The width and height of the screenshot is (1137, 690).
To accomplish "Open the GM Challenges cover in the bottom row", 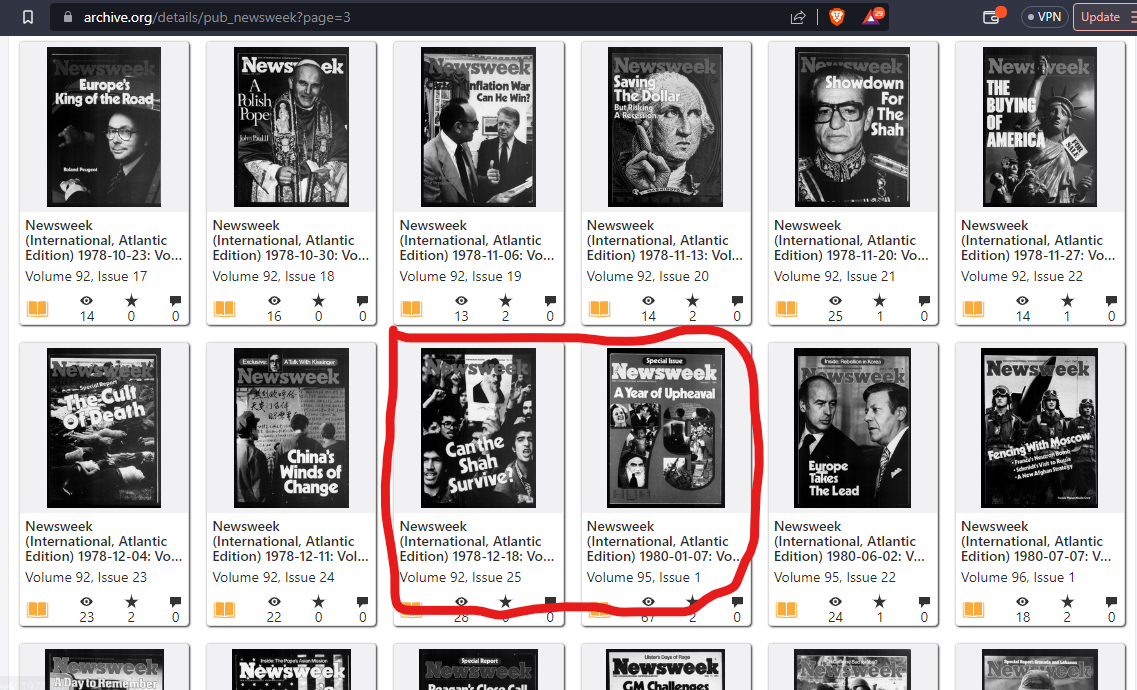I will 665,670.
